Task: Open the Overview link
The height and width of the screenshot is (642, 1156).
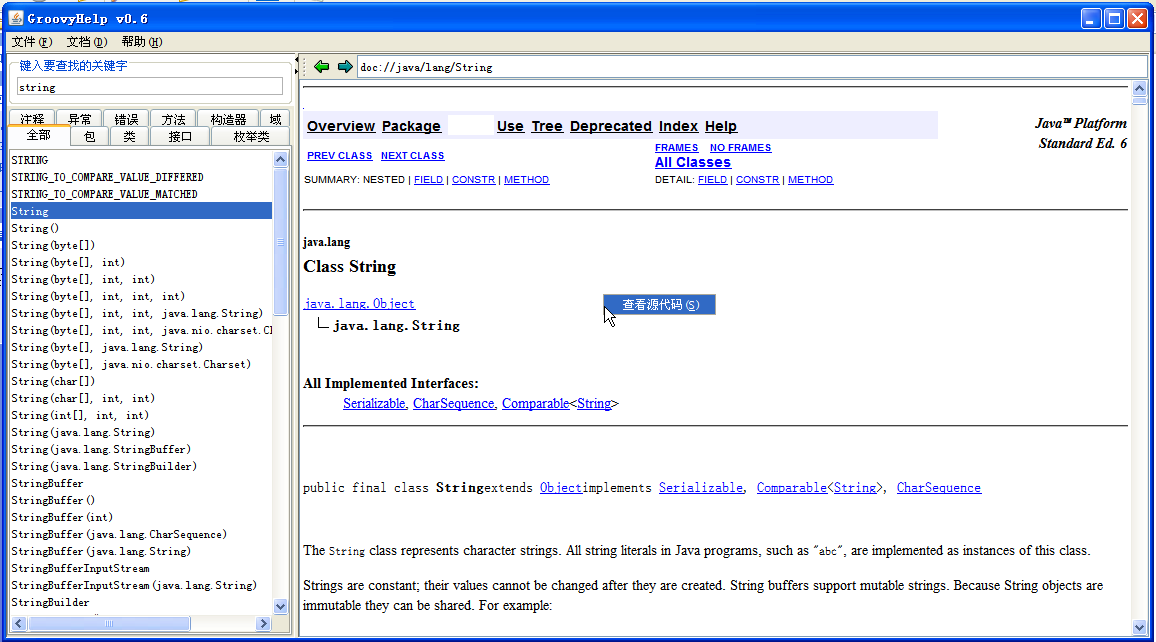Action: [341, 126]
